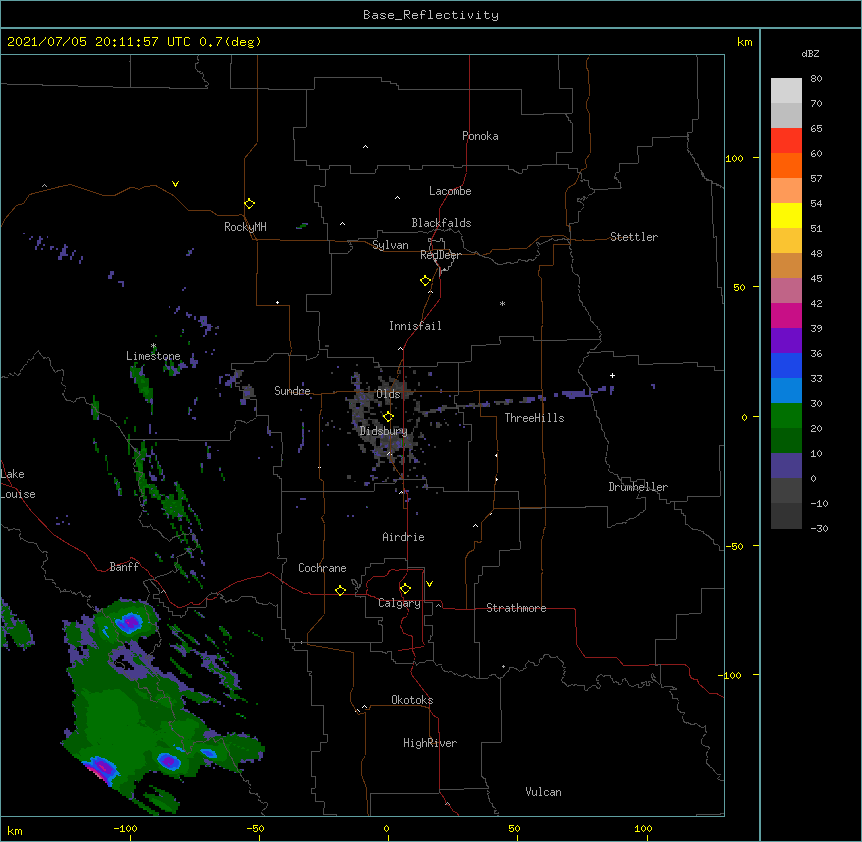Select the Drumheller label

638,487
